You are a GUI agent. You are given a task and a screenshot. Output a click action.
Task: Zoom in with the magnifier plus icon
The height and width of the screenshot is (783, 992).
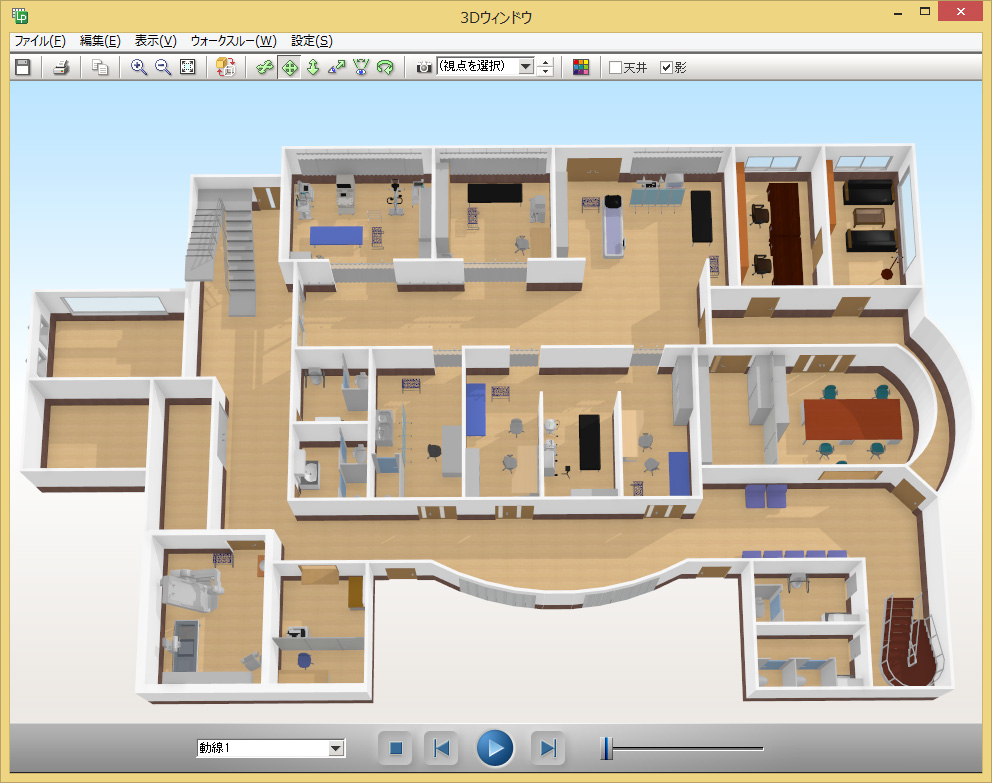pyautogui.click(x=139, y=67)
